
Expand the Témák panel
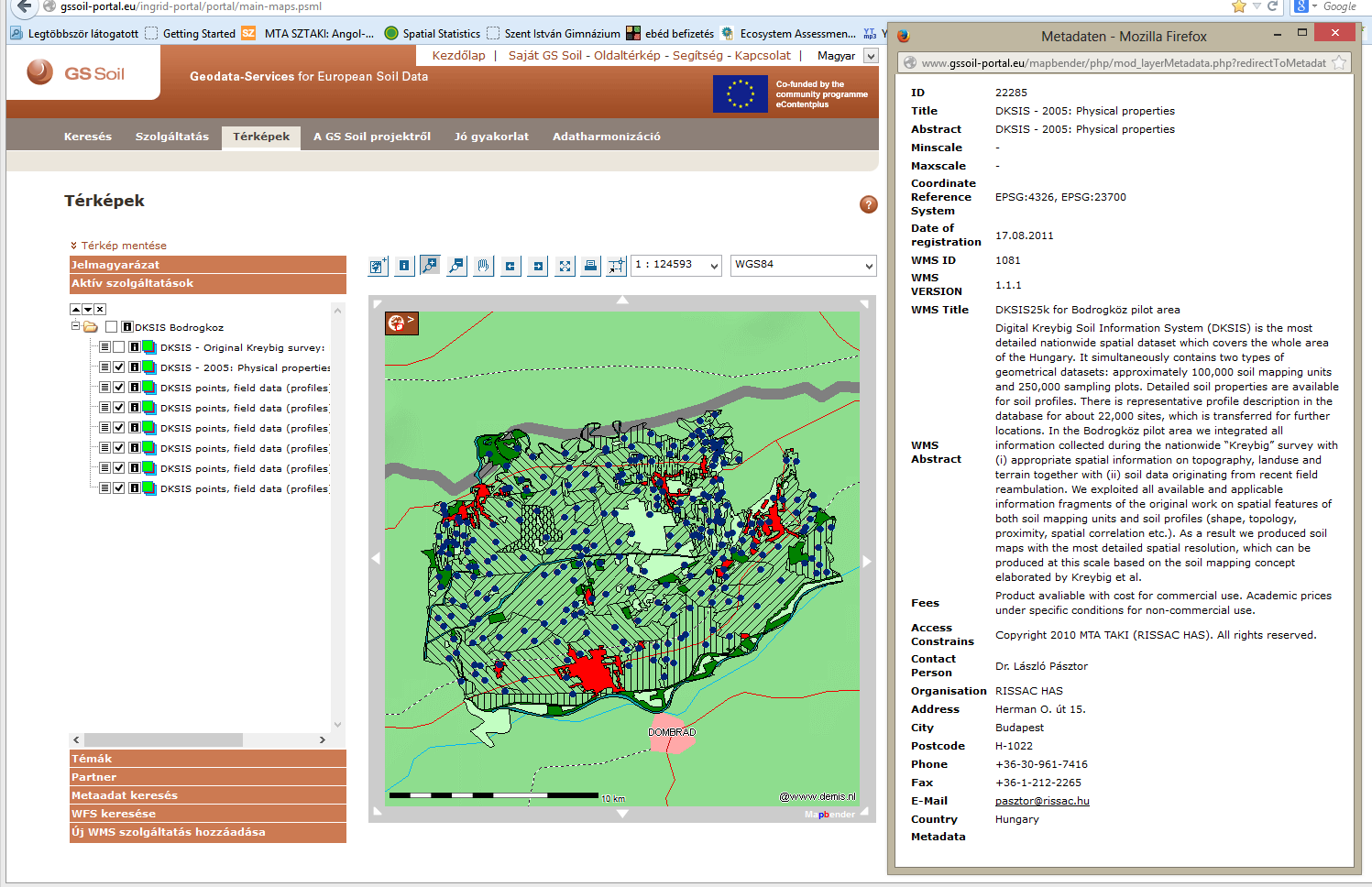coord(208,759)
